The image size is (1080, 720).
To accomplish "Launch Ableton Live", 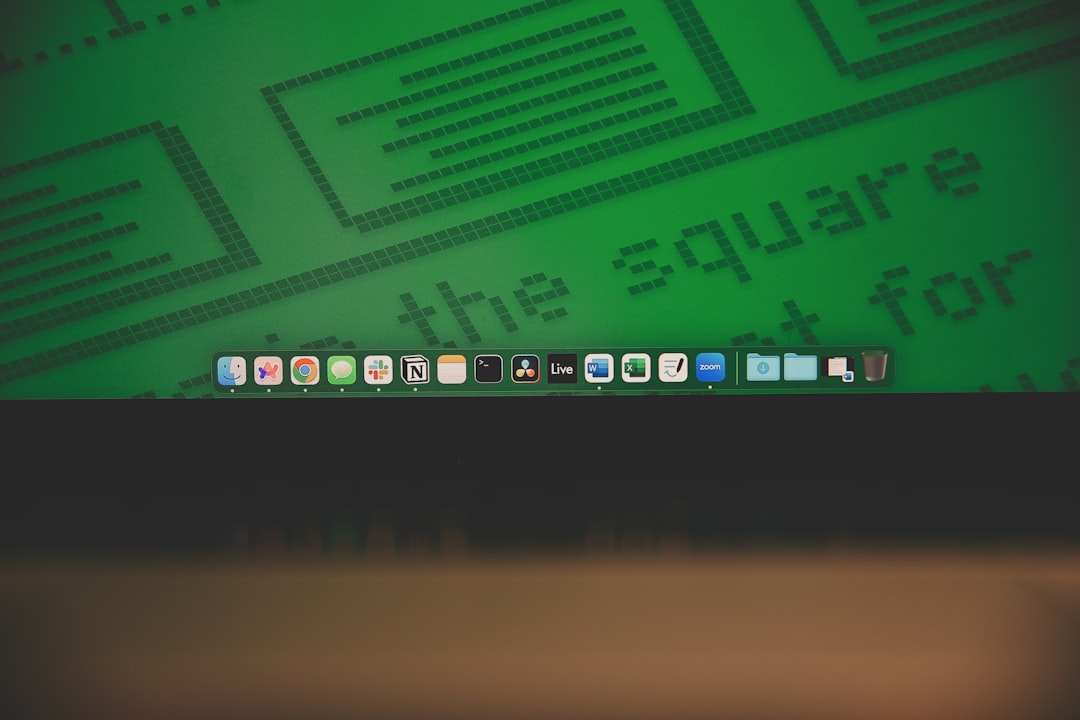I will click(x=560, y=369).
